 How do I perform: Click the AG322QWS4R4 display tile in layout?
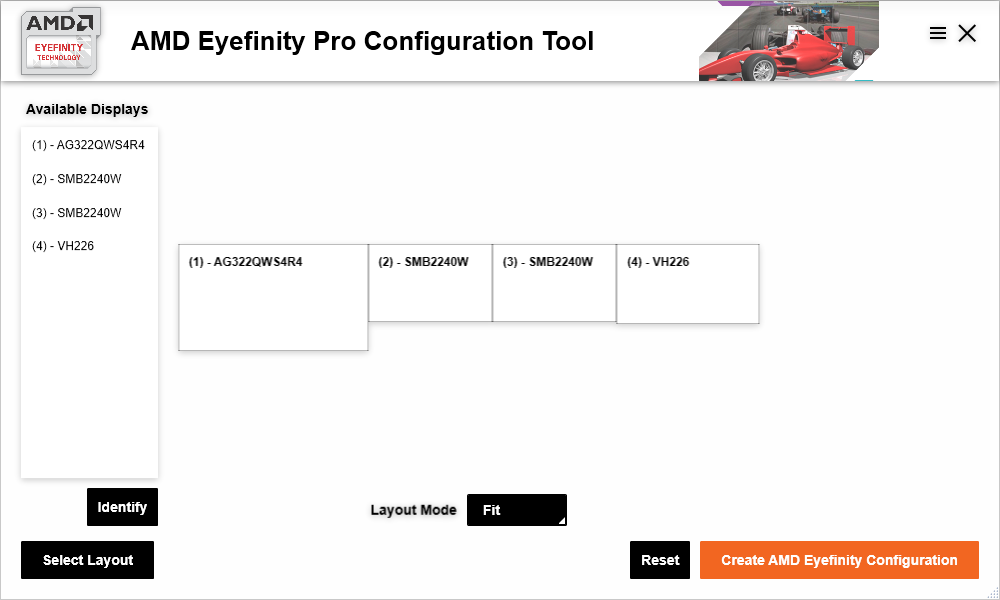(273, 297)
